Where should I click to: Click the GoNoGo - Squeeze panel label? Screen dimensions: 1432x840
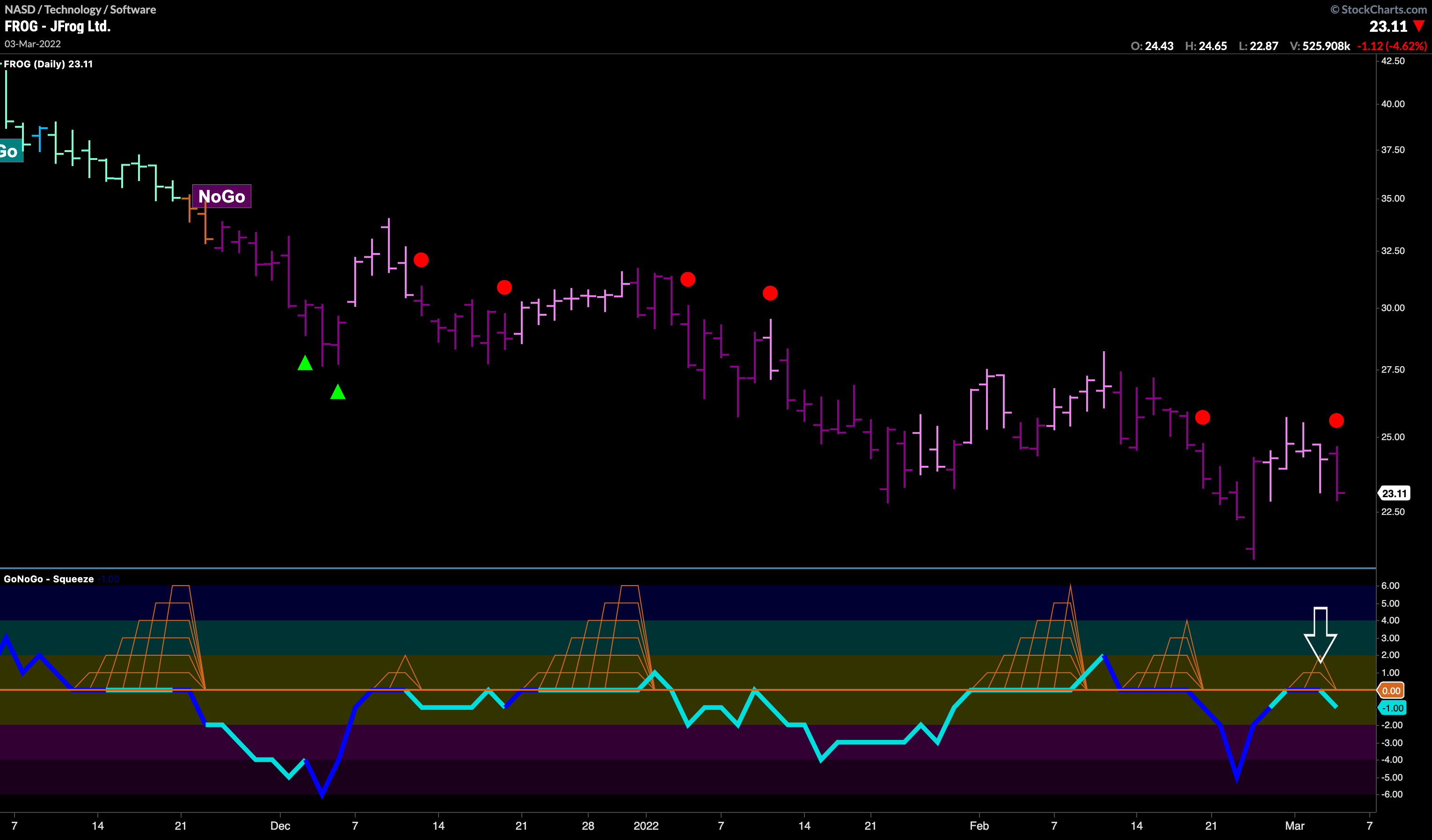click(x=49, y=579)
